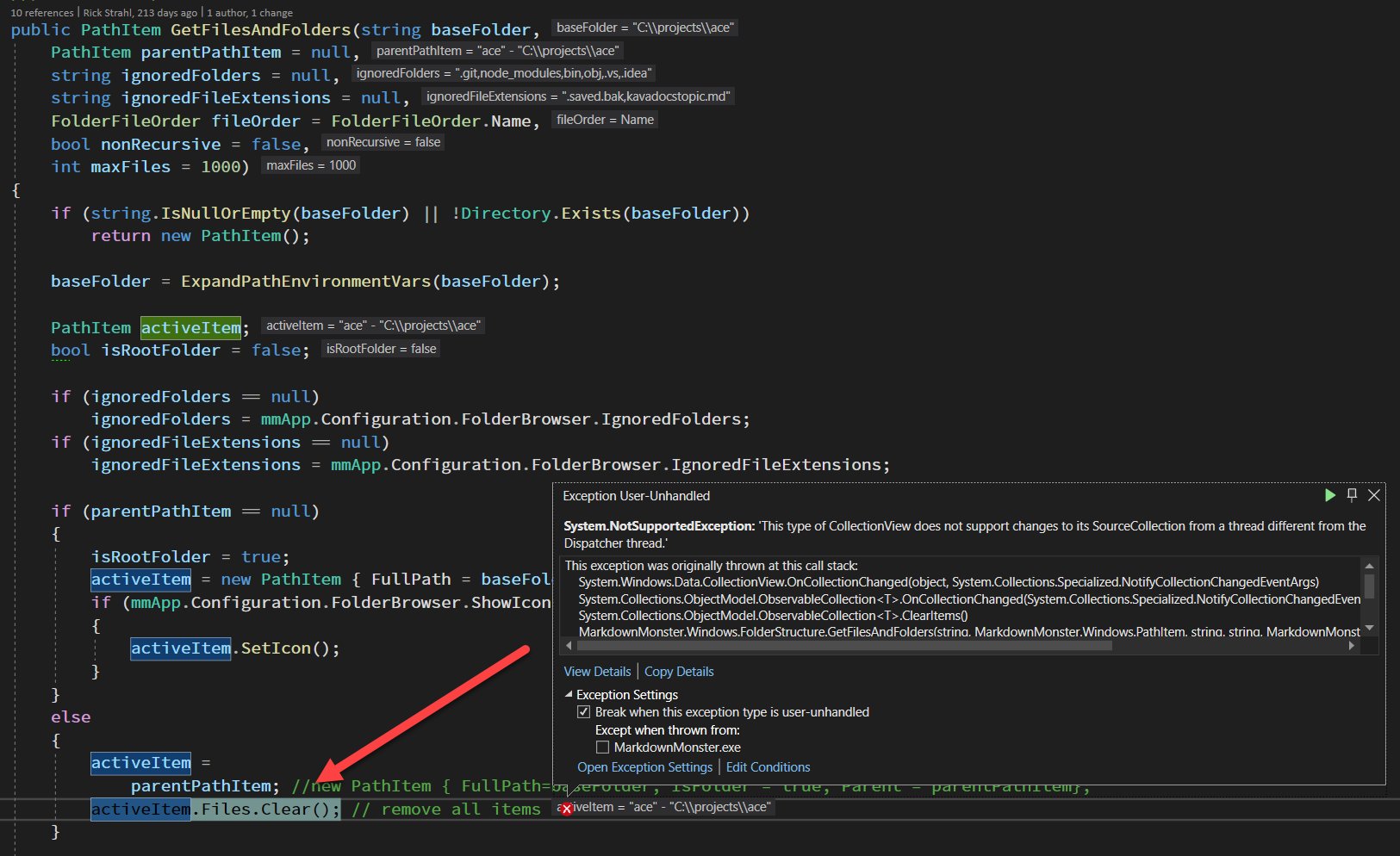Click the maxFiles = 1000 inline value
The width and height of the screenshot is (1400, 856).
click(311, 165)
